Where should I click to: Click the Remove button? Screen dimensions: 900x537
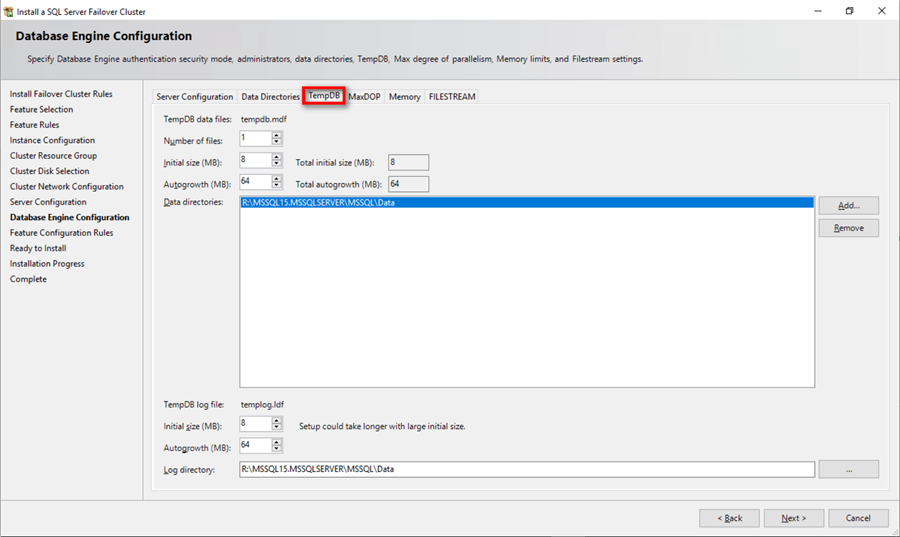pos(848,228)
